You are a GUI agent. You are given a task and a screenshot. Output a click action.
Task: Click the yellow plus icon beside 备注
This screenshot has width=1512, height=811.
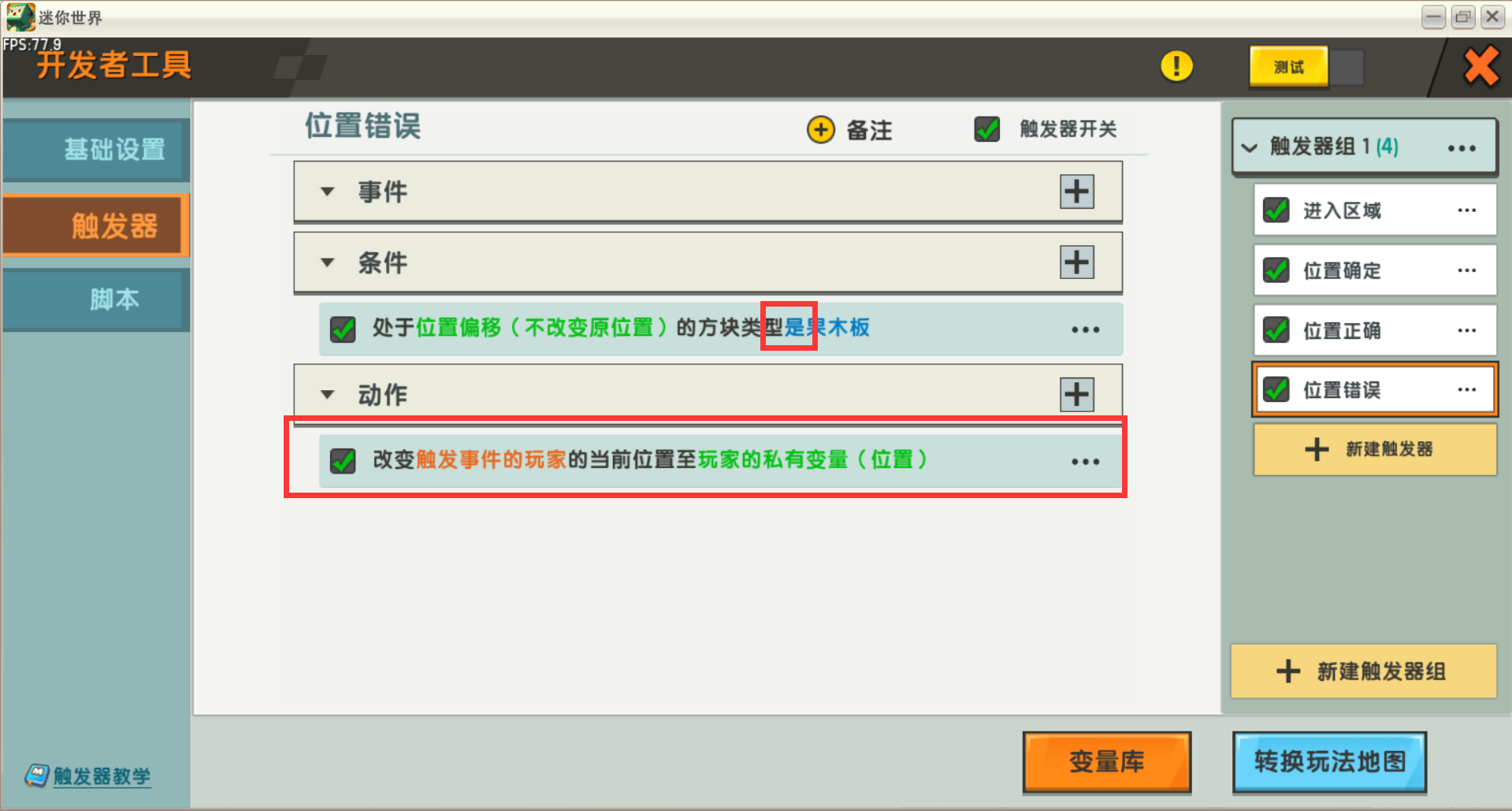tap(821, 129)
